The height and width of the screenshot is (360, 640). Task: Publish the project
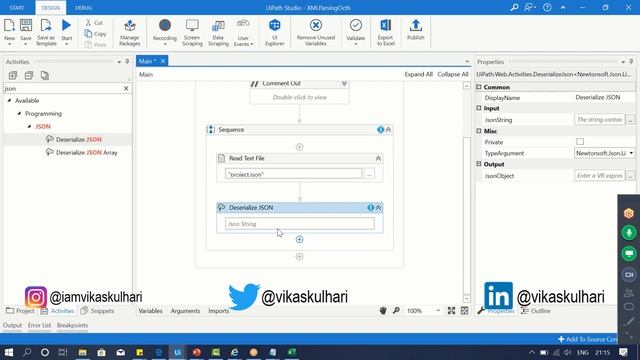416,30
